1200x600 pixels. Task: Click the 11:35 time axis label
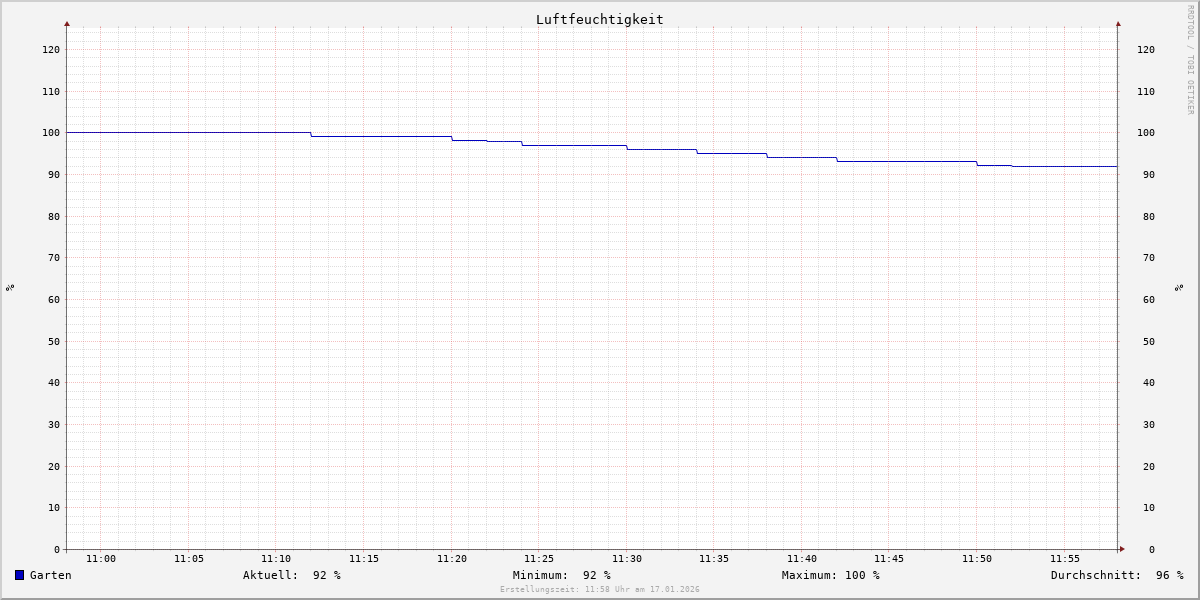(714, 559)
